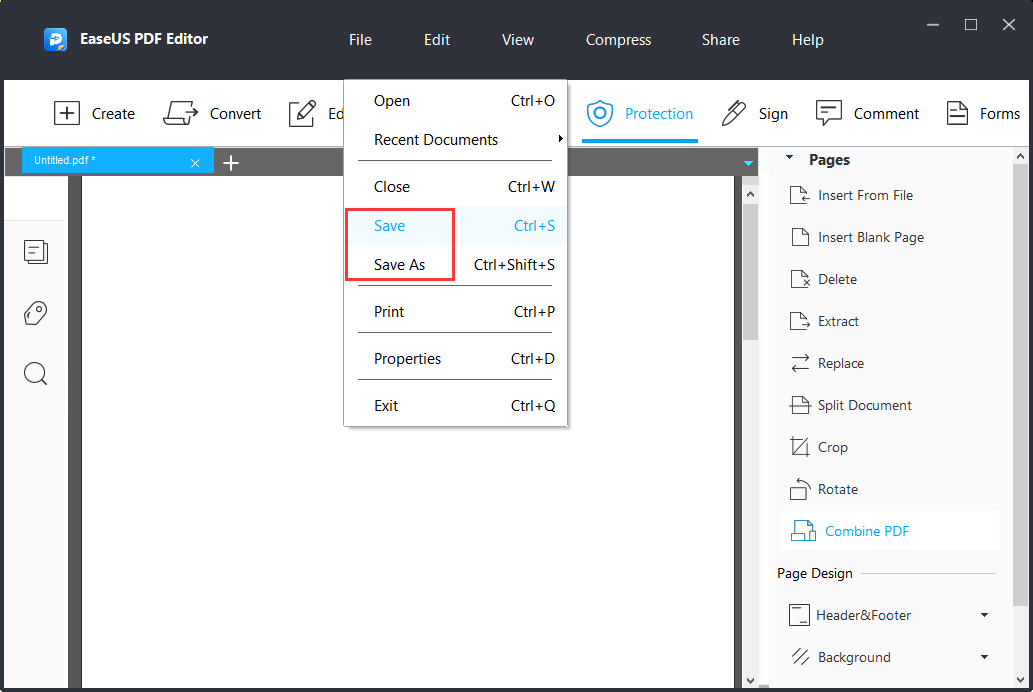Click the right panel scrollbar down arrow
This screenshot has width=1033, height=692.
click(x=1020, y=679)
